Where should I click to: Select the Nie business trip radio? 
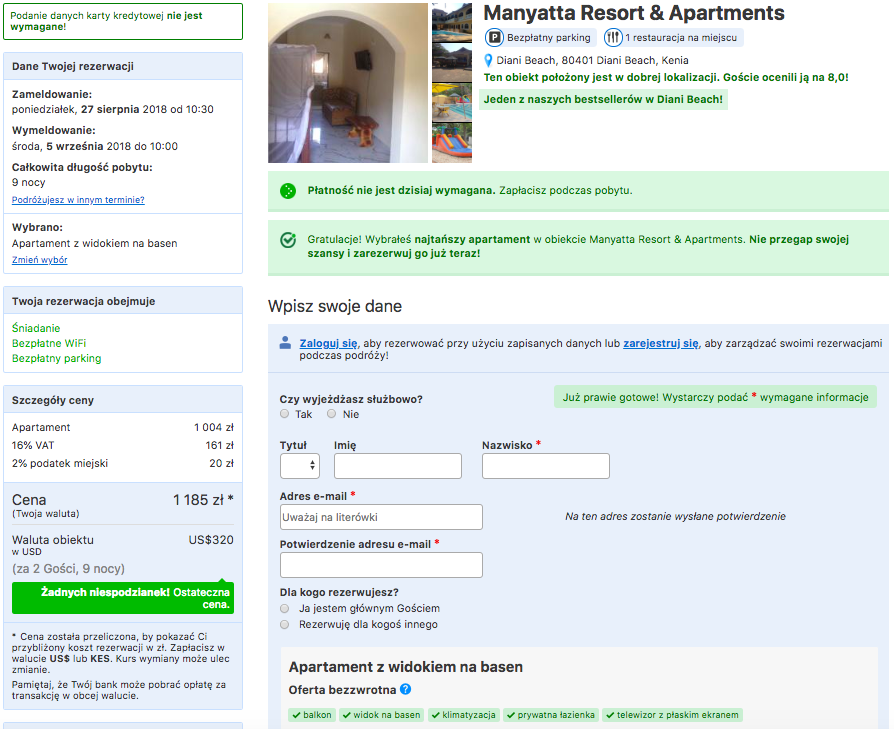(331, 414)
